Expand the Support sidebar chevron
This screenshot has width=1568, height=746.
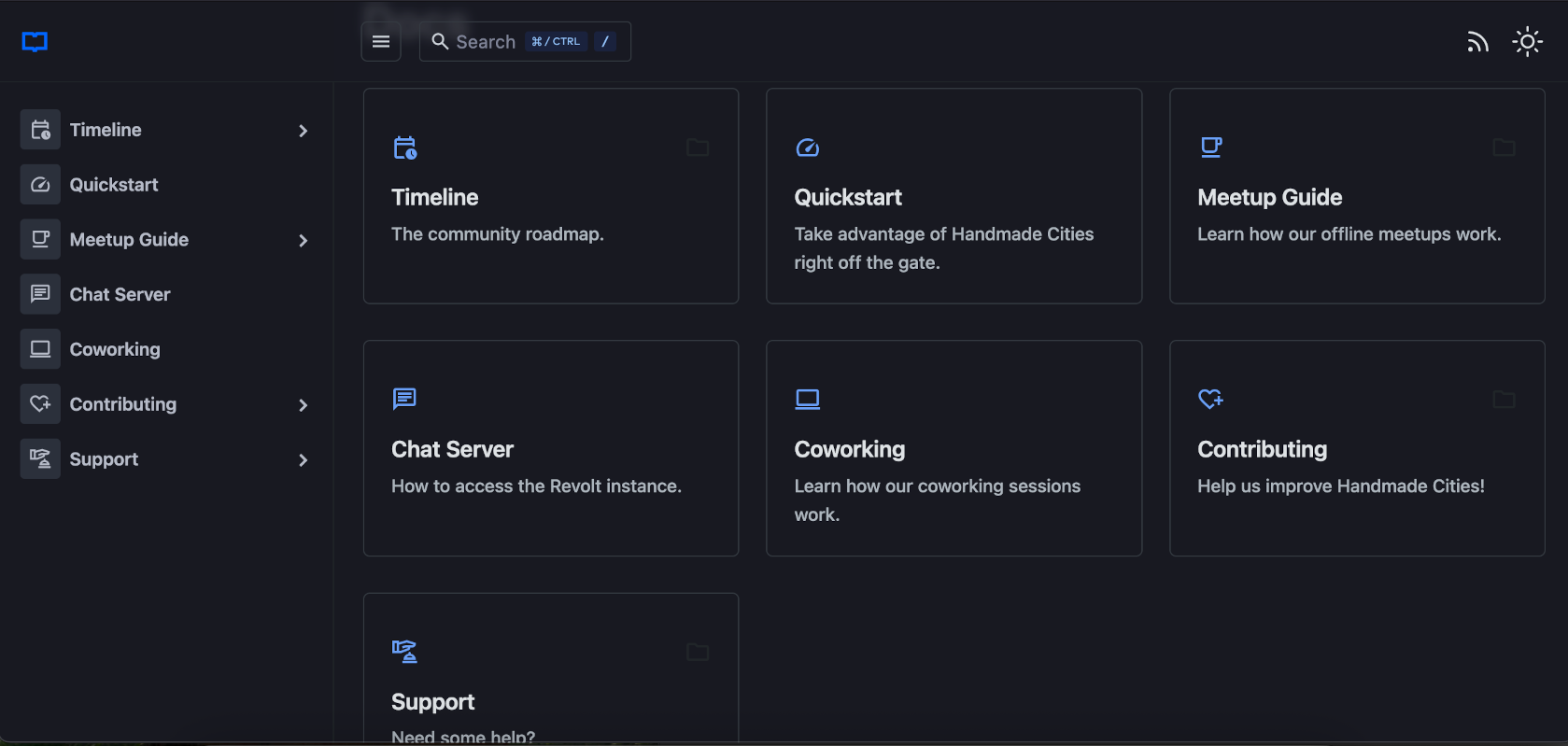pyautogui.click(x=303, y=460)
